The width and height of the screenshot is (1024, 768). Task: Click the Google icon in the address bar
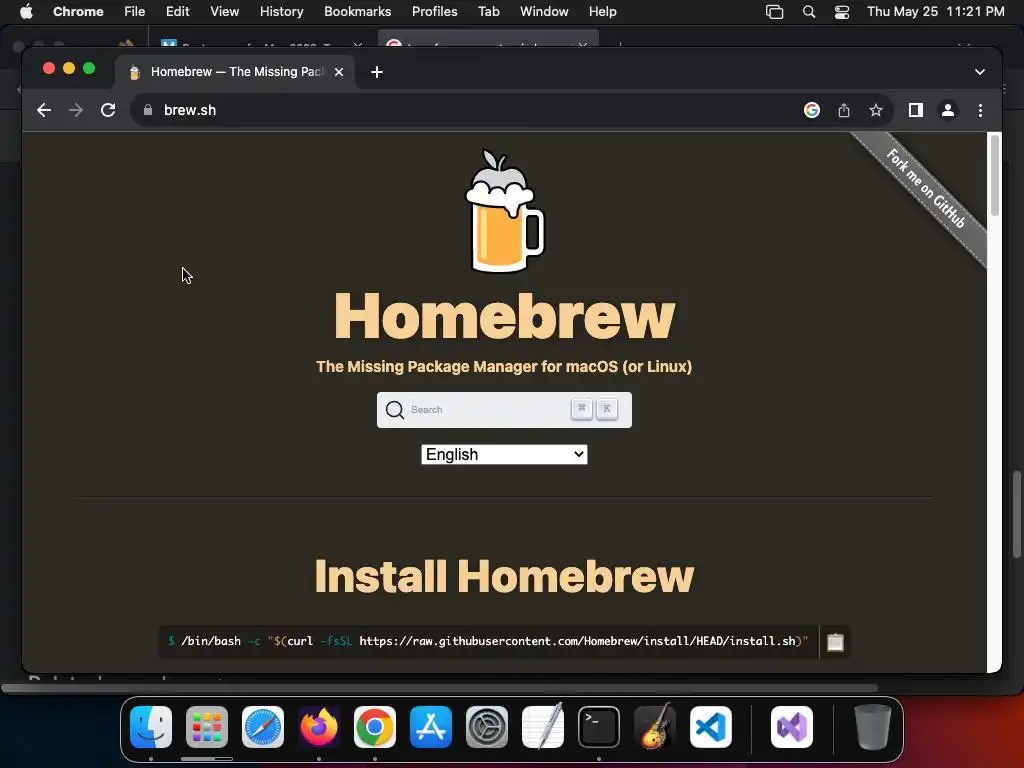coord(812,110)
